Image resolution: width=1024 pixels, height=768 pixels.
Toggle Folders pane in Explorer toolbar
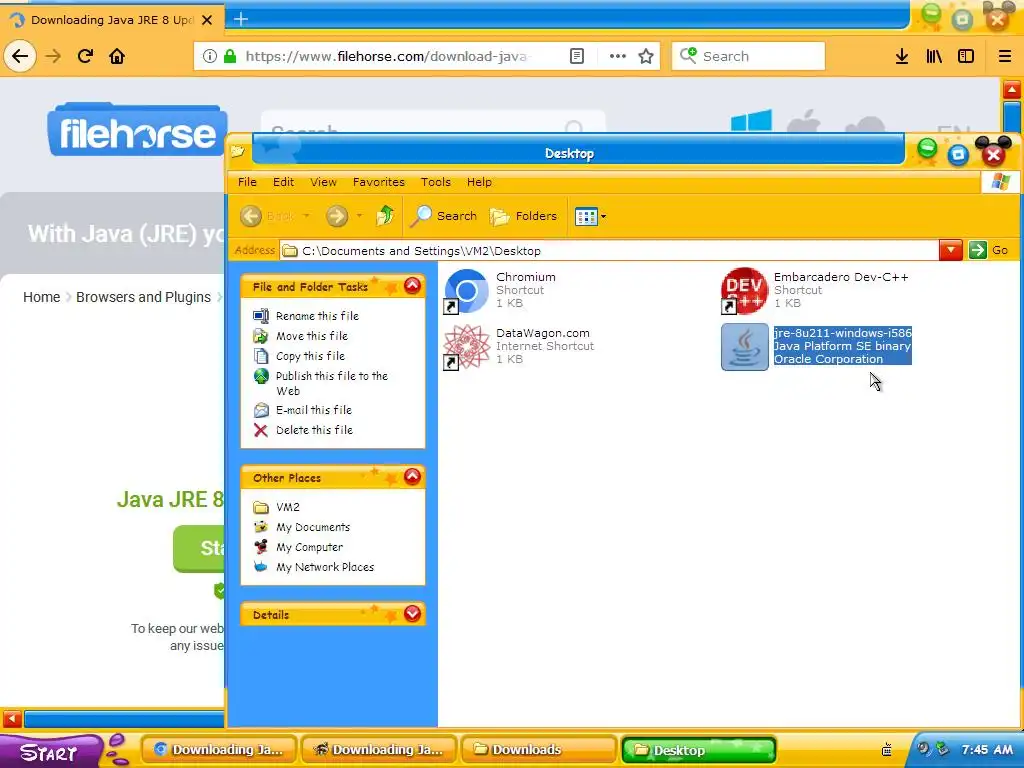tap(523, 216)
